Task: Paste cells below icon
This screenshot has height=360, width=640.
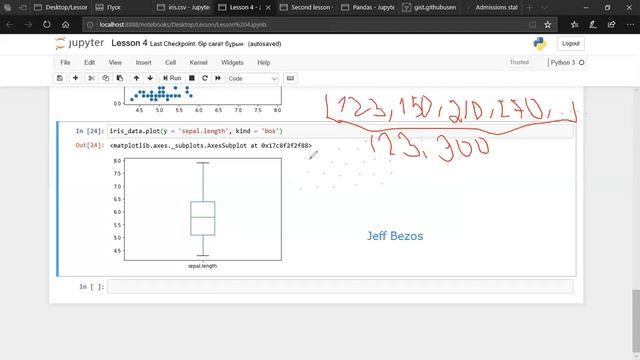Action: click(120, 78)
